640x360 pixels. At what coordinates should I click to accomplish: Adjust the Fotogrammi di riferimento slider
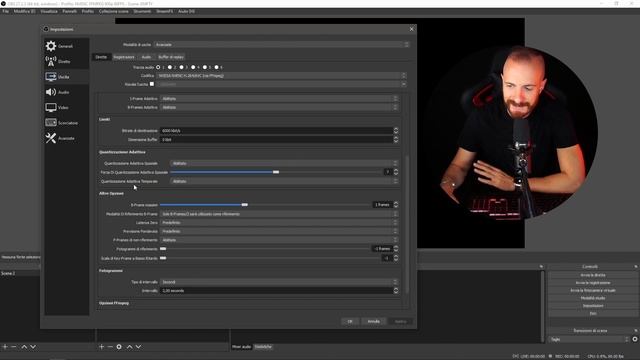163,249
